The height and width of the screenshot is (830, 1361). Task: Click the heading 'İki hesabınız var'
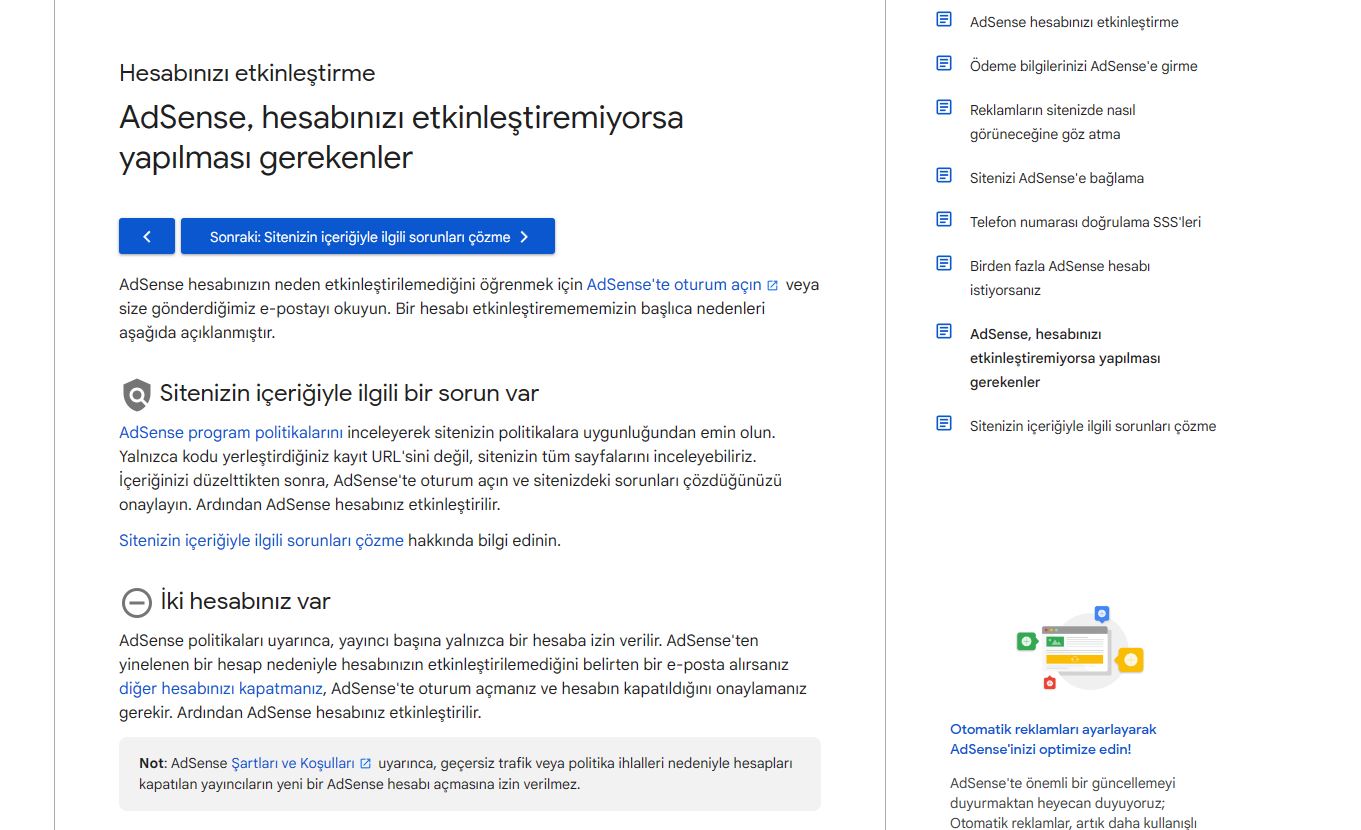pyautogui.click(x=245, y=601)
